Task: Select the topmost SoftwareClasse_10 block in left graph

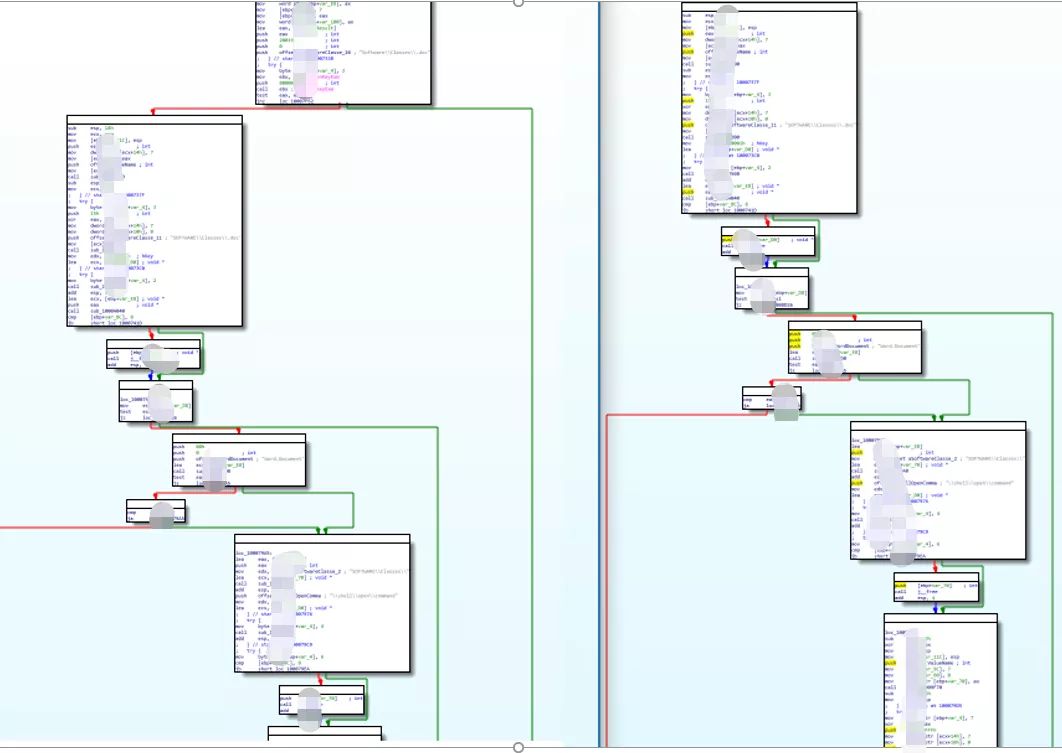Action: (x=343, y=52)
